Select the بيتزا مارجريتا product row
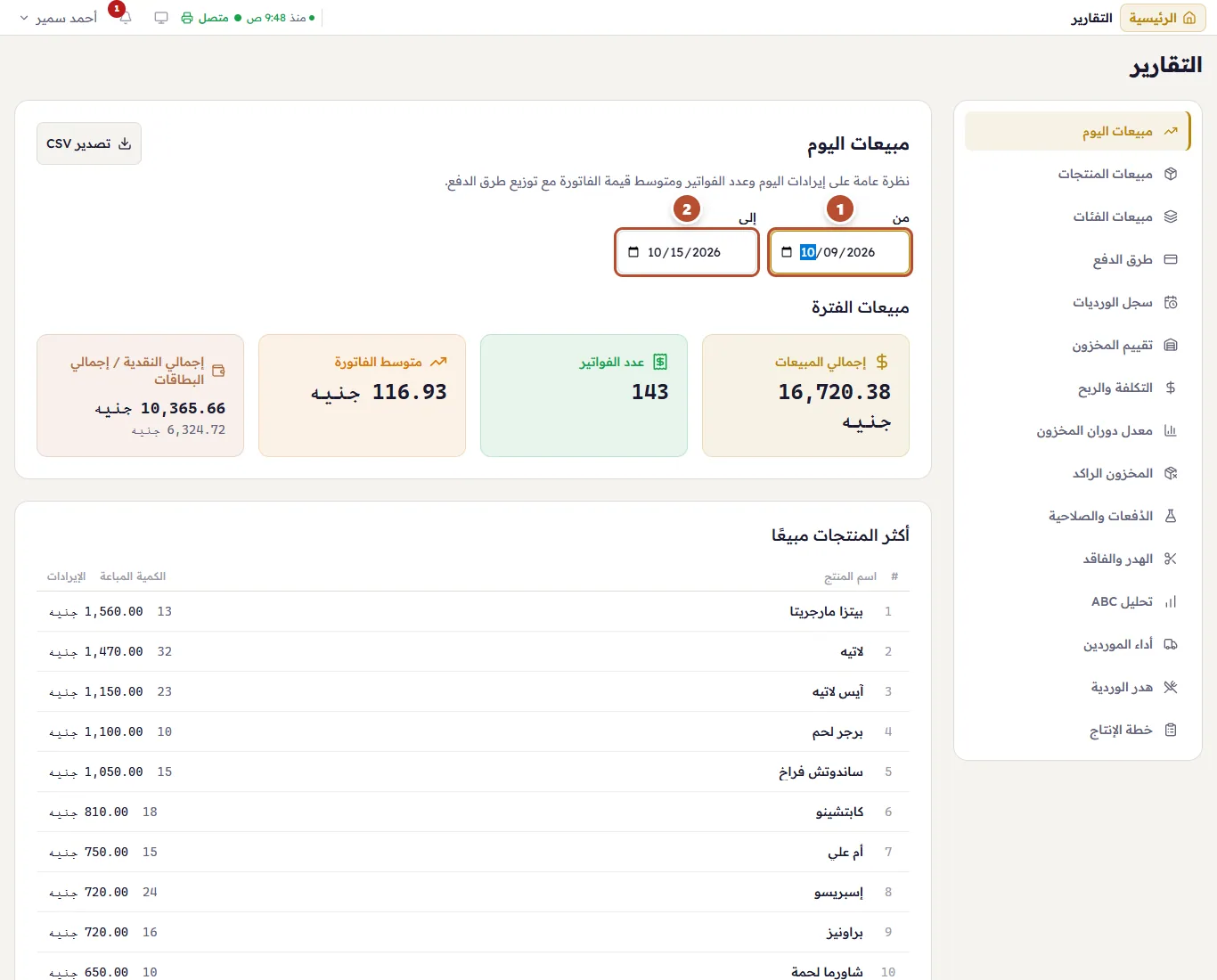 tap(473, 611)
